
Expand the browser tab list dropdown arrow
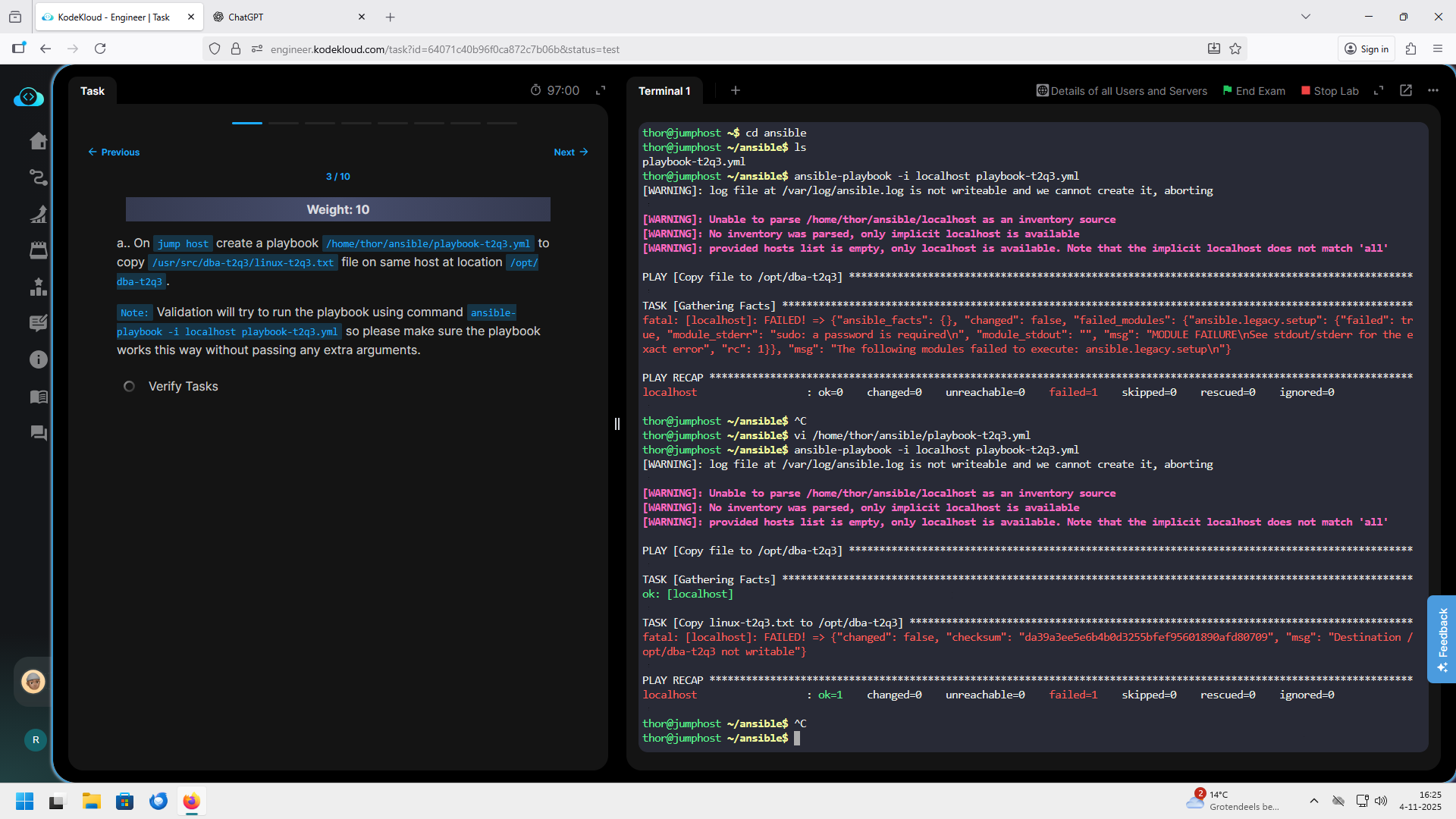(x=1305, y=17)
